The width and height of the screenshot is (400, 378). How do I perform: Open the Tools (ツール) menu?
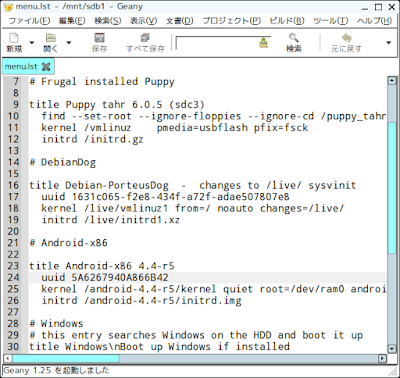331,21
